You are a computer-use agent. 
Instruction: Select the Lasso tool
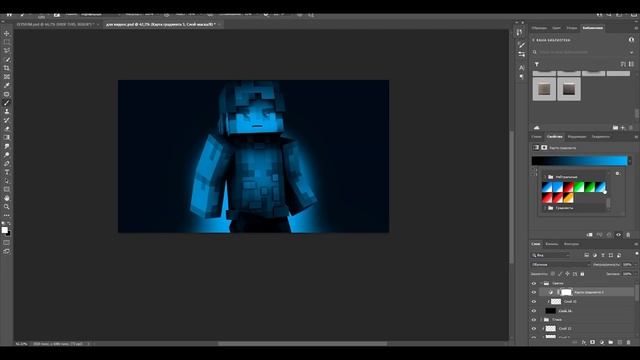point(7,50)
